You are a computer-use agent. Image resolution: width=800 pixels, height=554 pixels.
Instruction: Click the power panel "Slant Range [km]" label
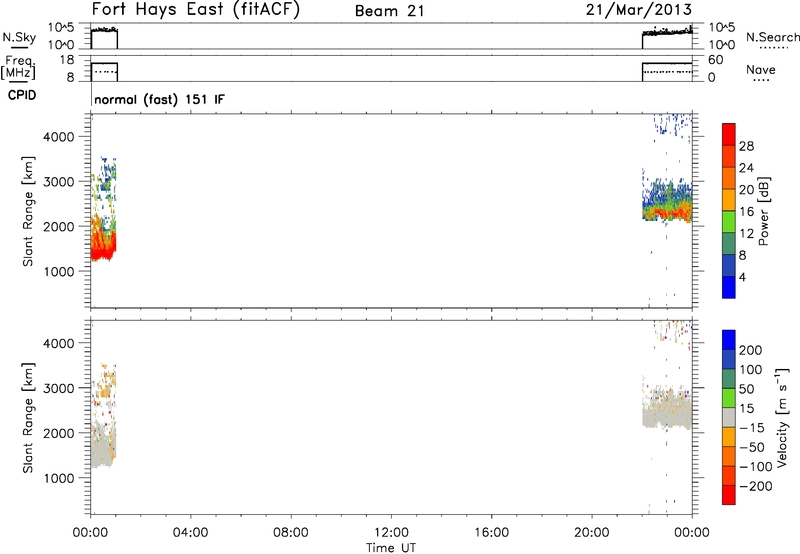(x=28, y=211)
